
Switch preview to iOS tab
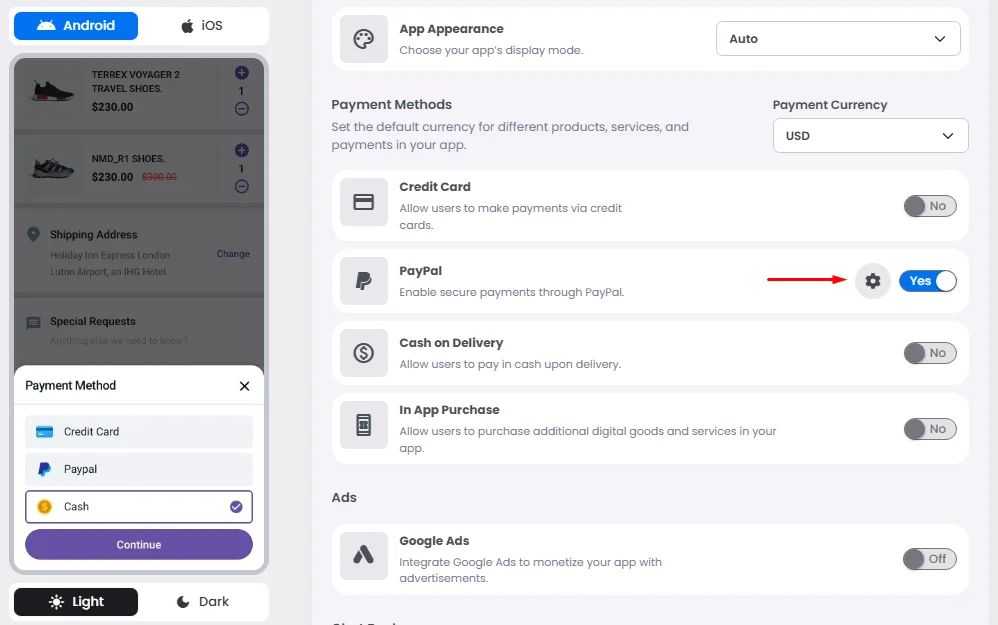(203, 26)
